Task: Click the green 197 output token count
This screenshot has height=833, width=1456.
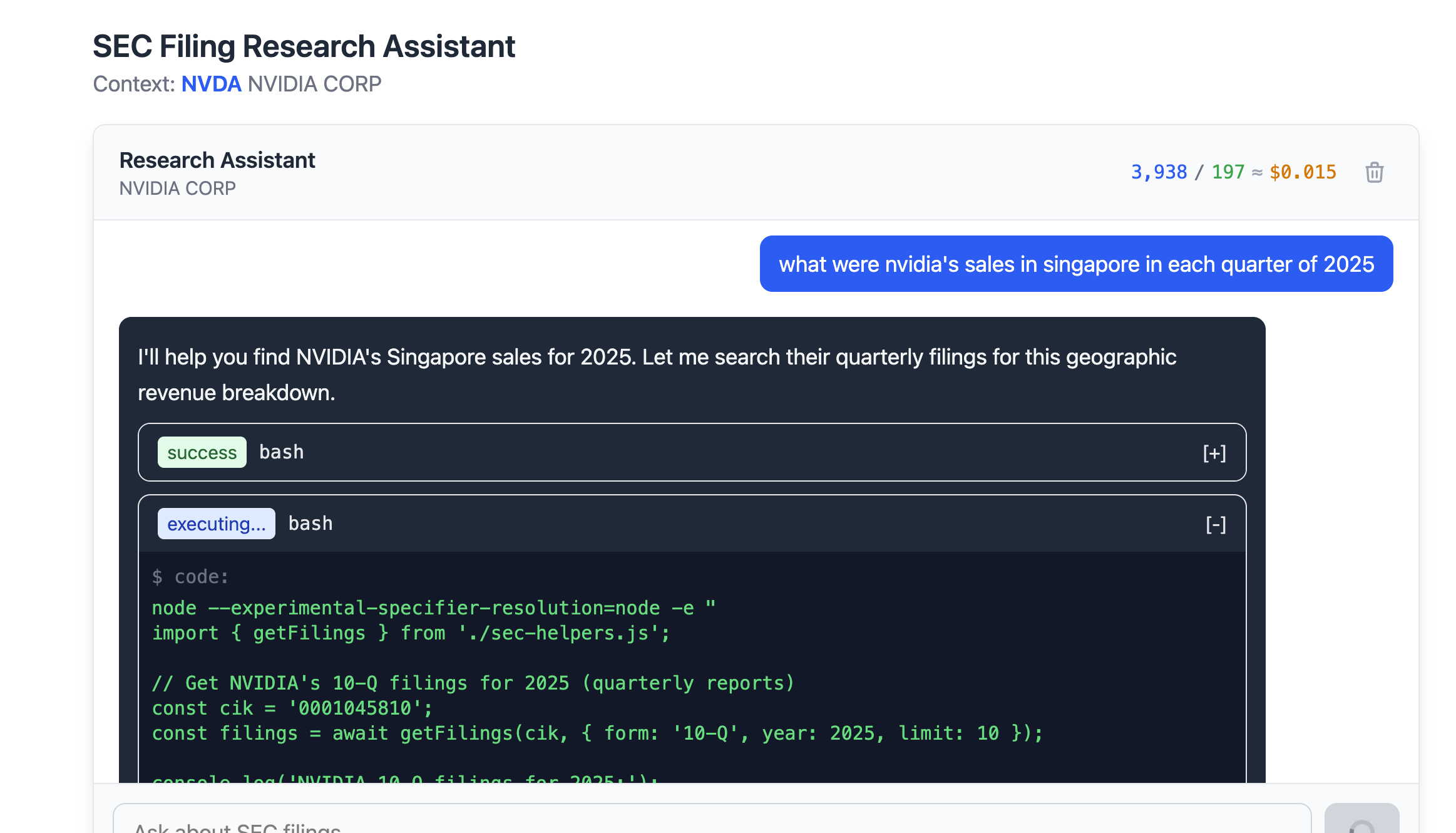Action: (x=1228, y=172)
